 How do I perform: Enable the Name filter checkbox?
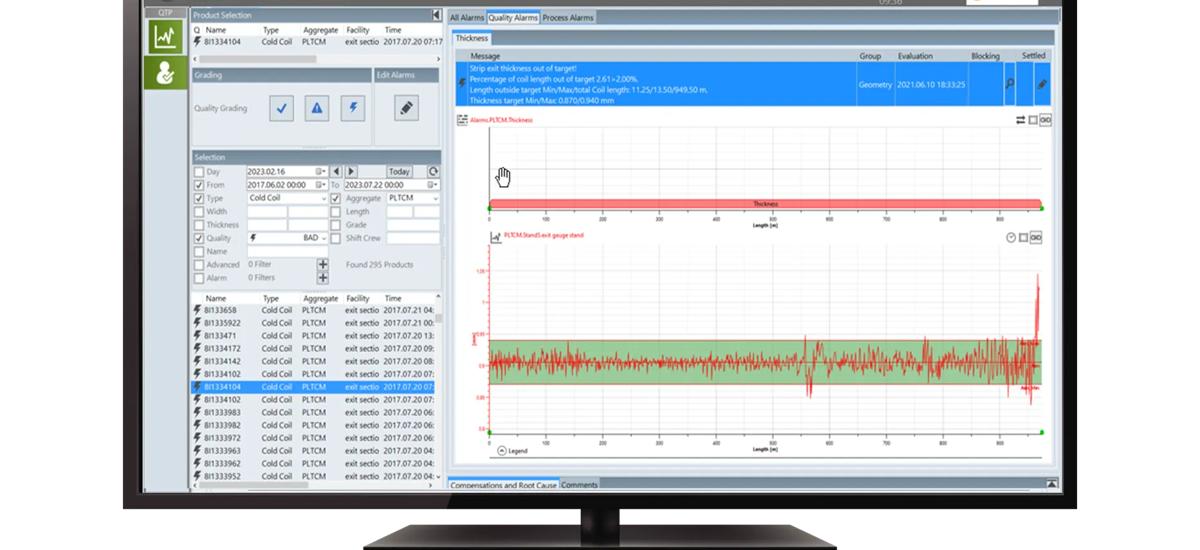point(198,252)
